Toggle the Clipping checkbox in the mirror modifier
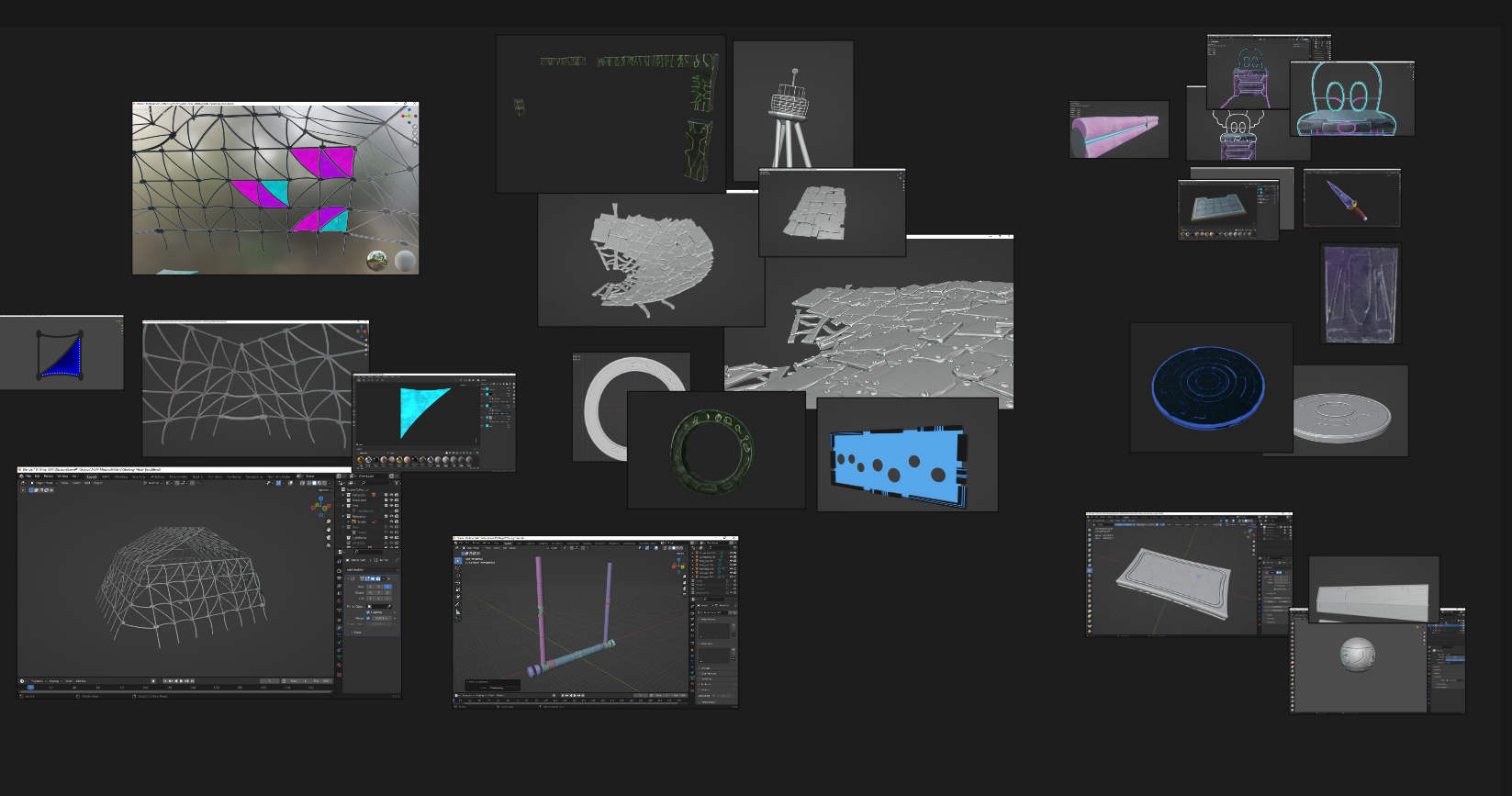1512x796 pixels. (369, 612)
